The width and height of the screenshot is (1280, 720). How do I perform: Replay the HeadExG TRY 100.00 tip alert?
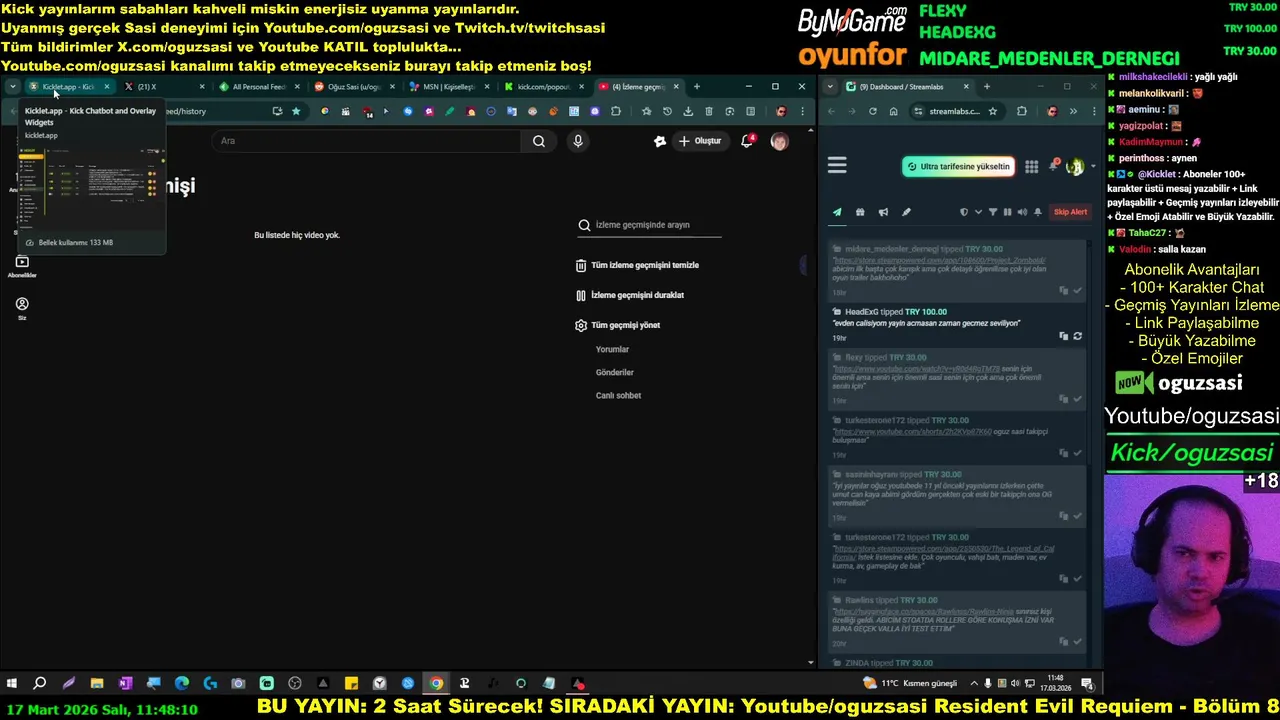coord(1077,336)
